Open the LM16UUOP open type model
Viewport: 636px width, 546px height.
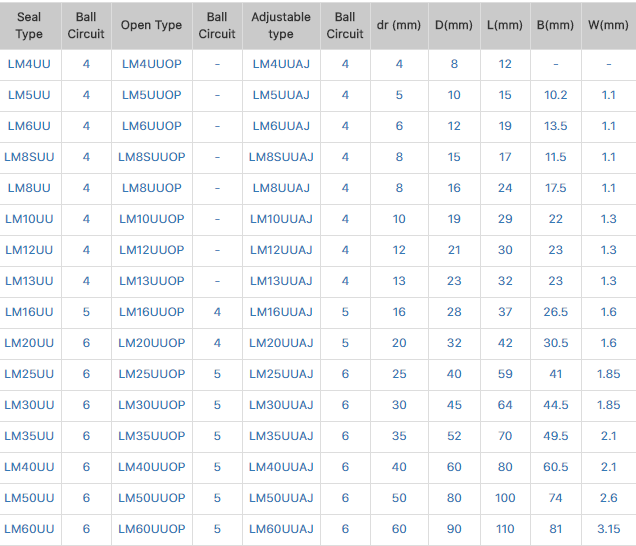pos(152,312)
